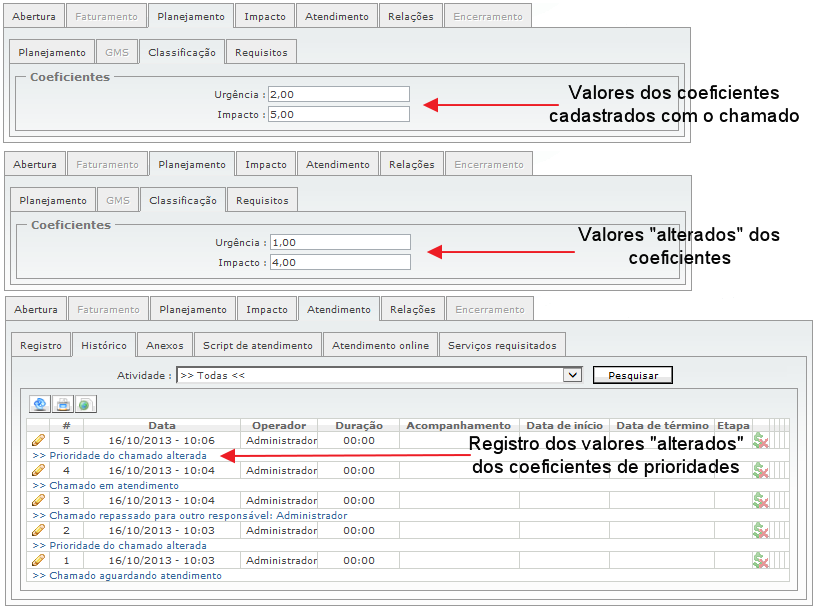Open the 'Prioridade do chamado alterada' link
The width and height of the screenshot is (816, 611).
click(113, 453)
